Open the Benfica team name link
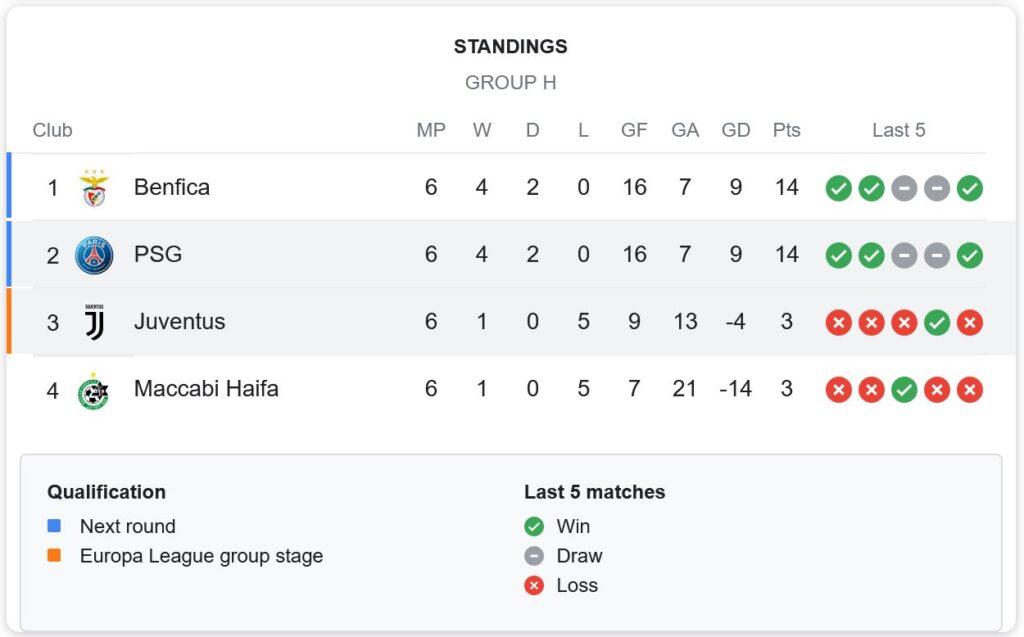The height and width of the screenshot is (637, 1024). 172,188
